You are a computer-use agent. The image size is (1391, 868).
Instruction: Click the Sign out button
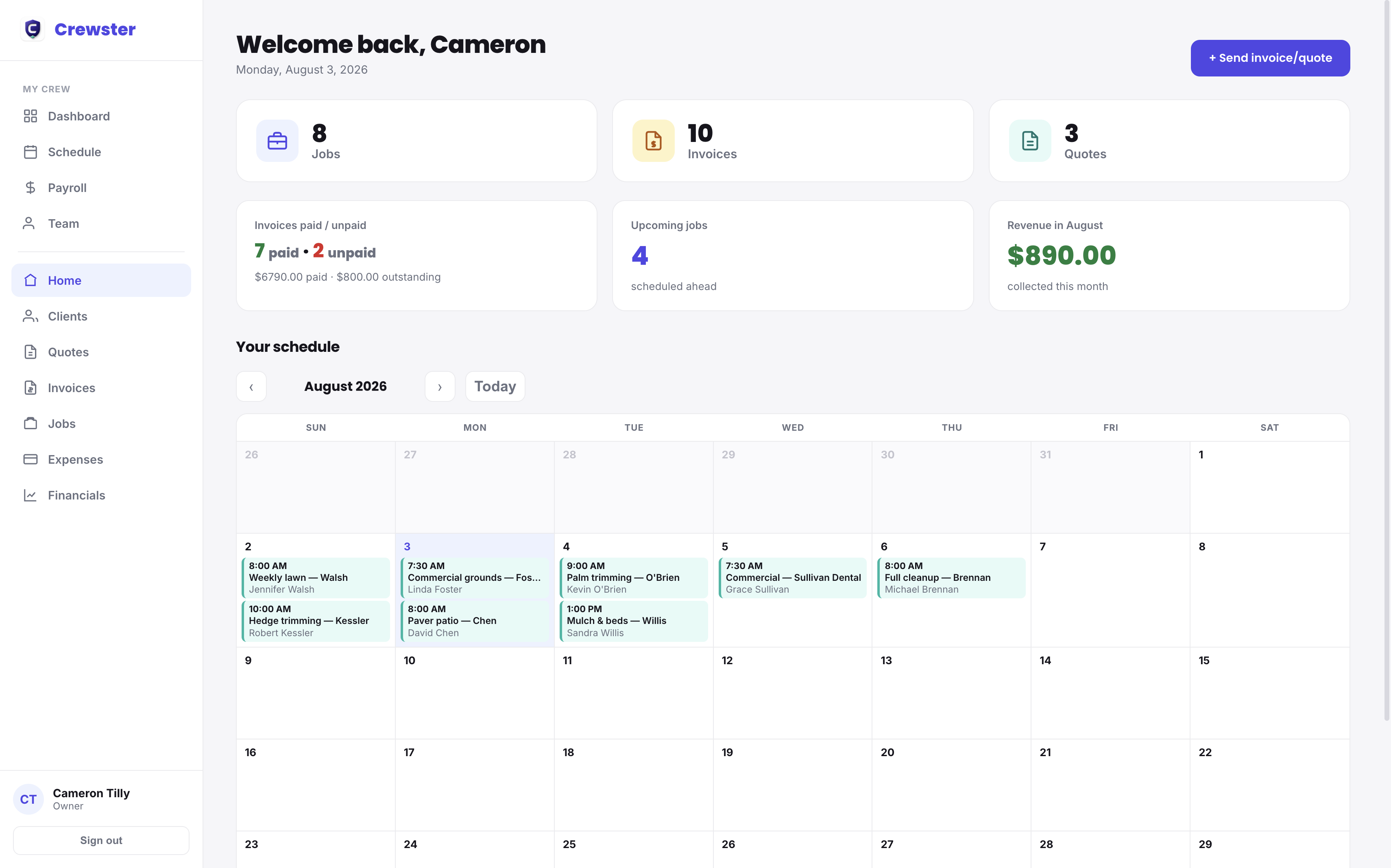[x=101, y=840]
